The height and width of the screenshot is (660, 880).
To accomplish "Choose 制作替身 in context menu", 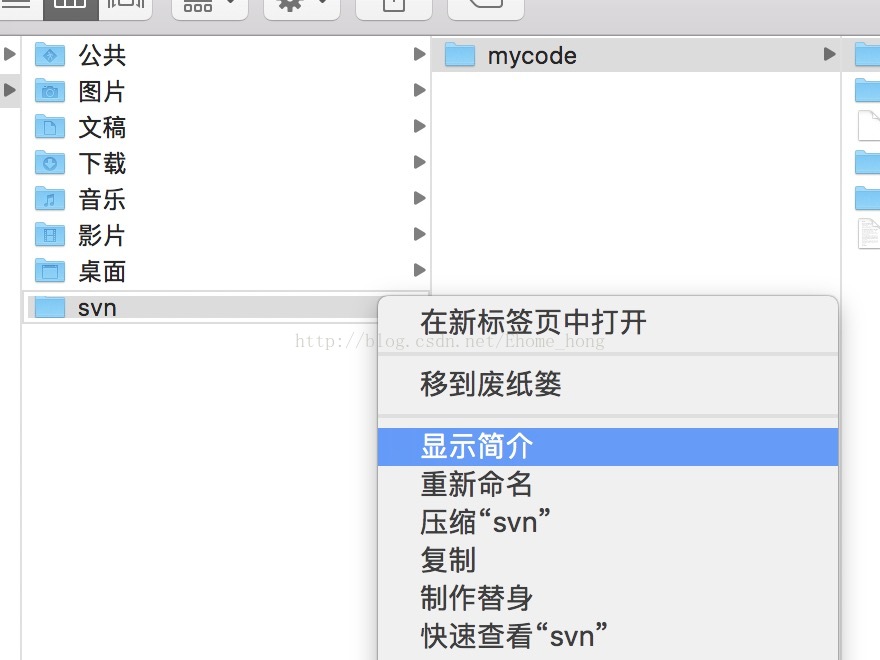I will [x=608, y=597].
